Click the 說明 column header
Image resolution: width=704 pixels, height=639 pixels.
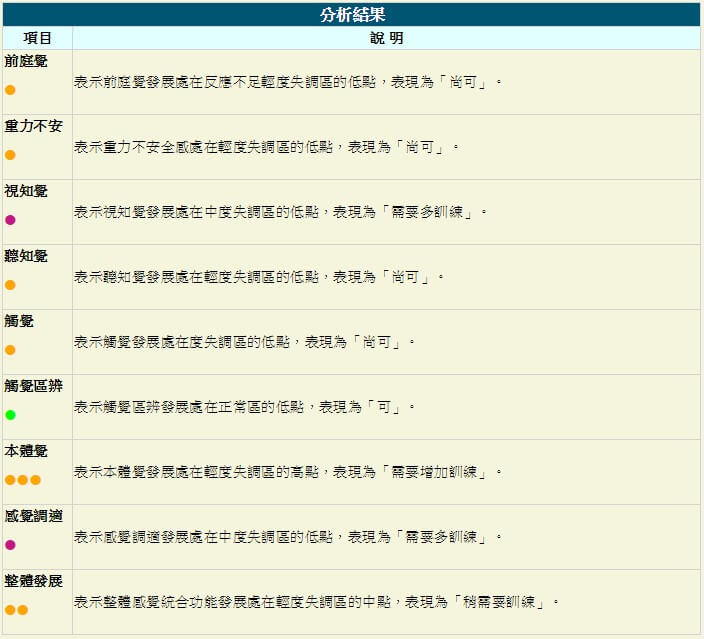[387, 38]
